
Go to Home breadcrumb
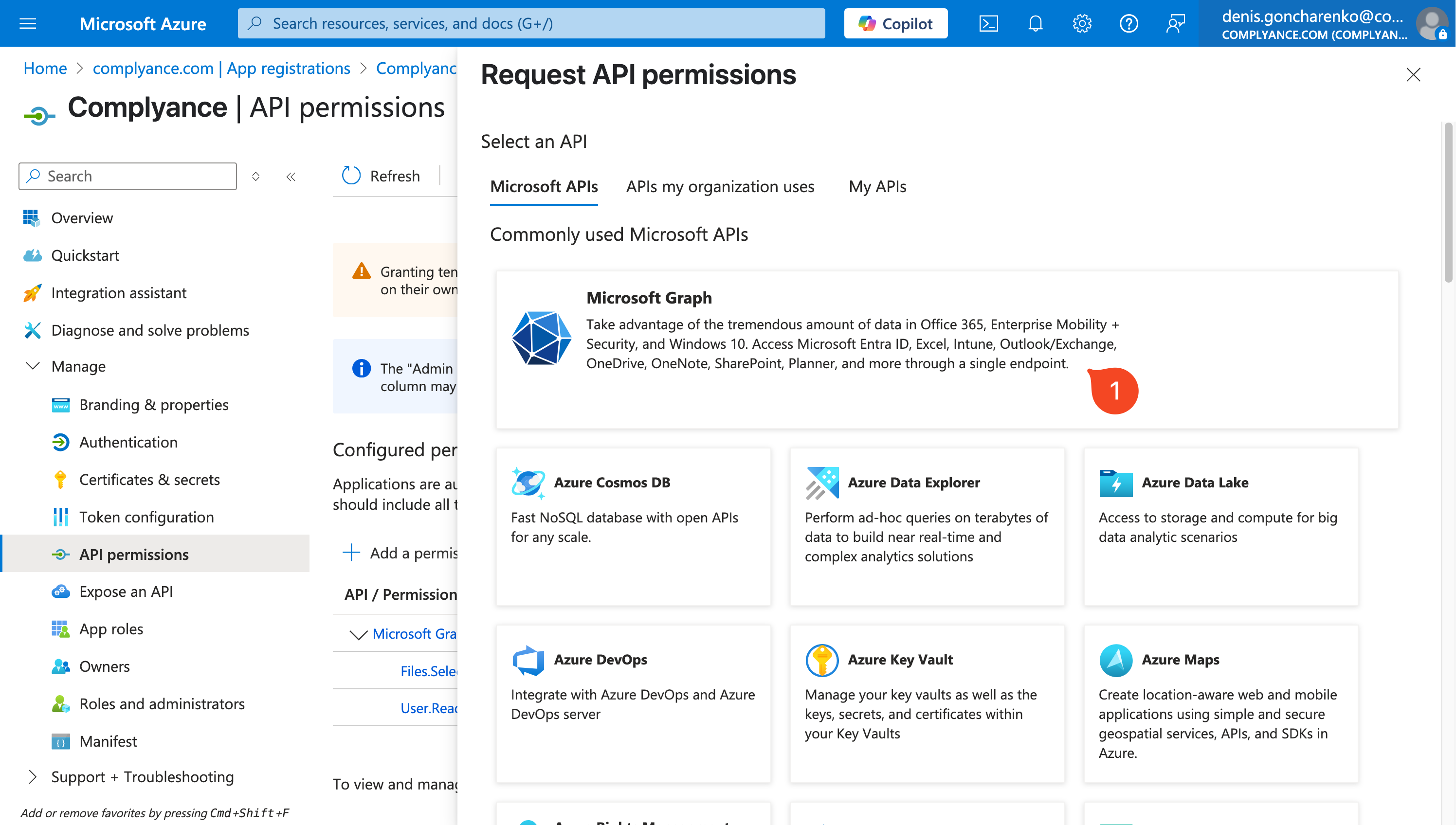click(x=45, y=68)
